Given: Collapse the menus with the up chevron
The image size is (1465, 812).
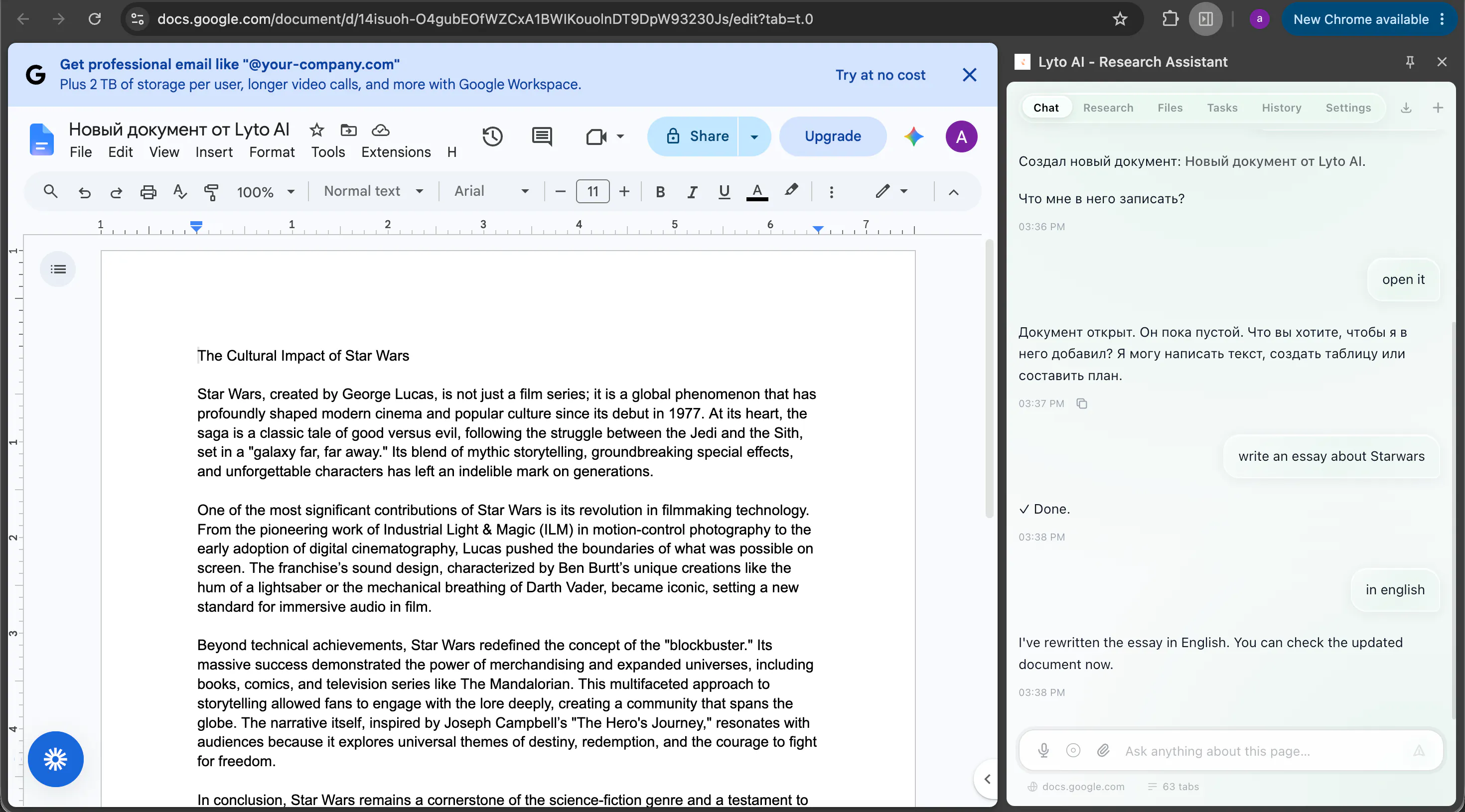Looking at the screenshot, I should [953, 192].
